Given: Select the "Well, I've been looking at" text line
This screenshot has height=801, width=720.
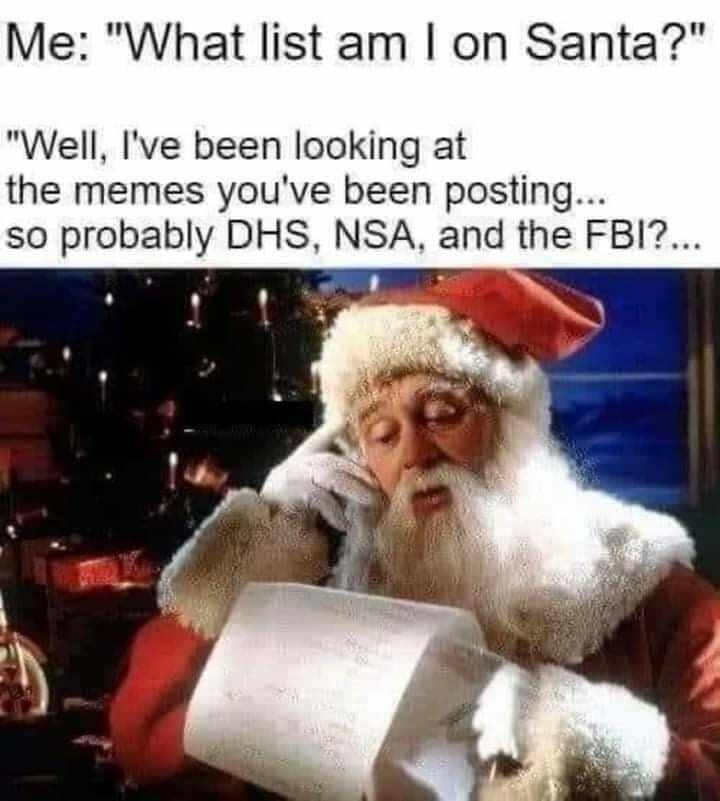Looking at the screenshot, I should pos(236,148).
